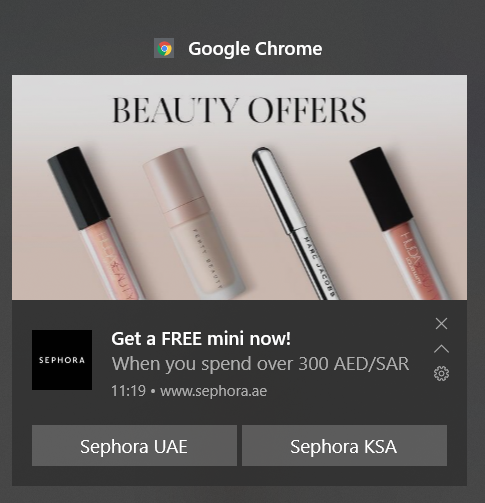Image resolution: width=485 pixels, height=503 pixels.
Task: Click the Get a FREE mini now title
Action: click(201, 339)
